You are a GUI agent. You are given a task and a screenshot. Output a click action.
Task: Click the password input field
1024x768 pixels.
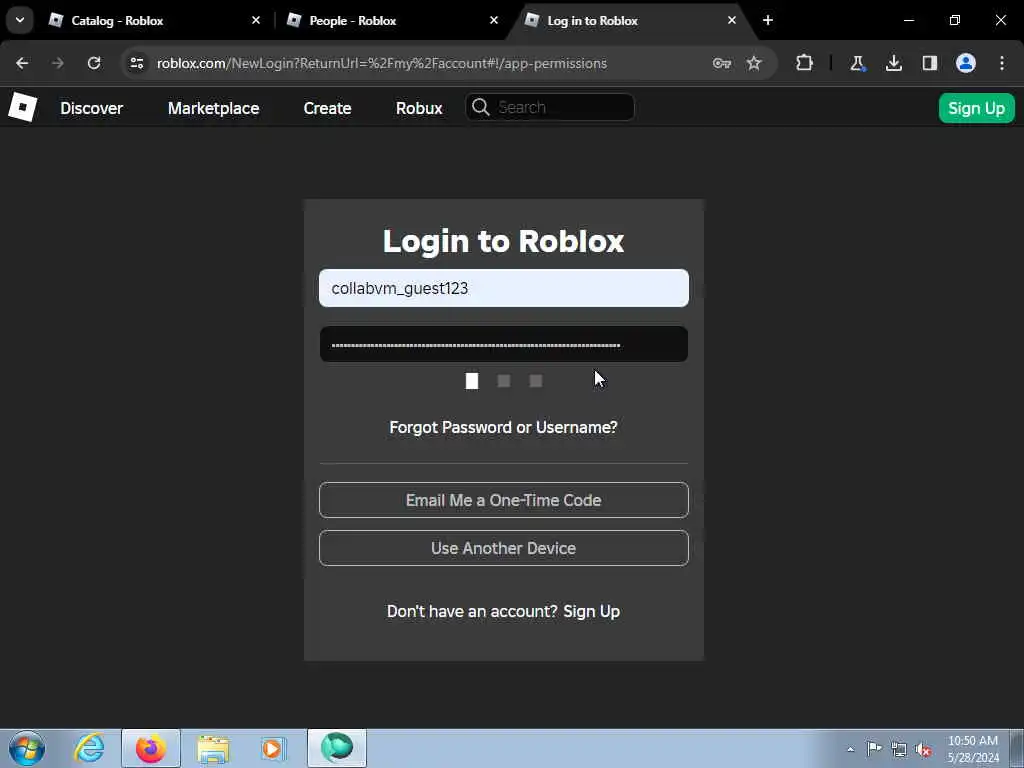[504, 344]
